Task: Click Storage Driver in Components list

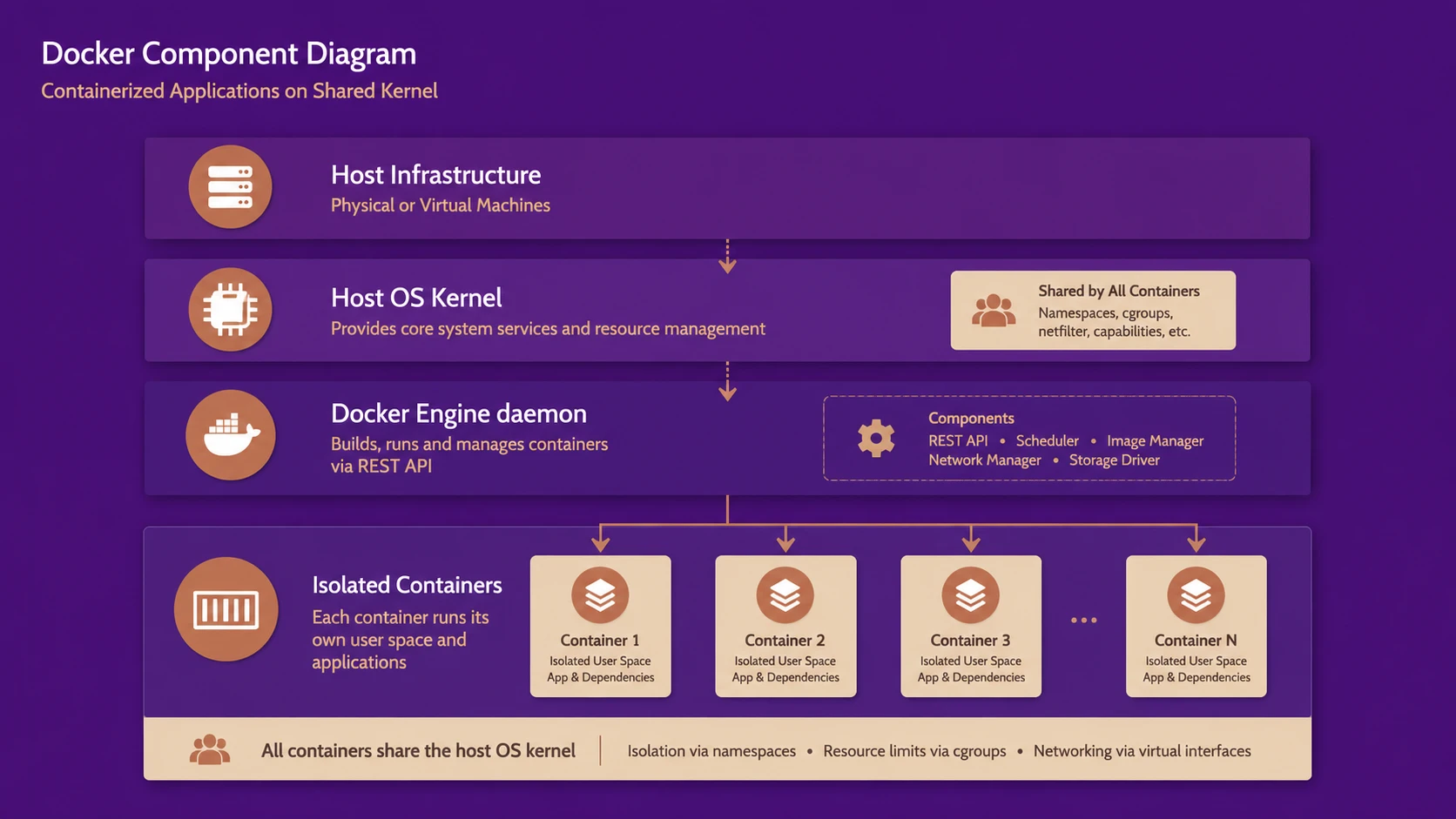Action: pos(1115,460)
